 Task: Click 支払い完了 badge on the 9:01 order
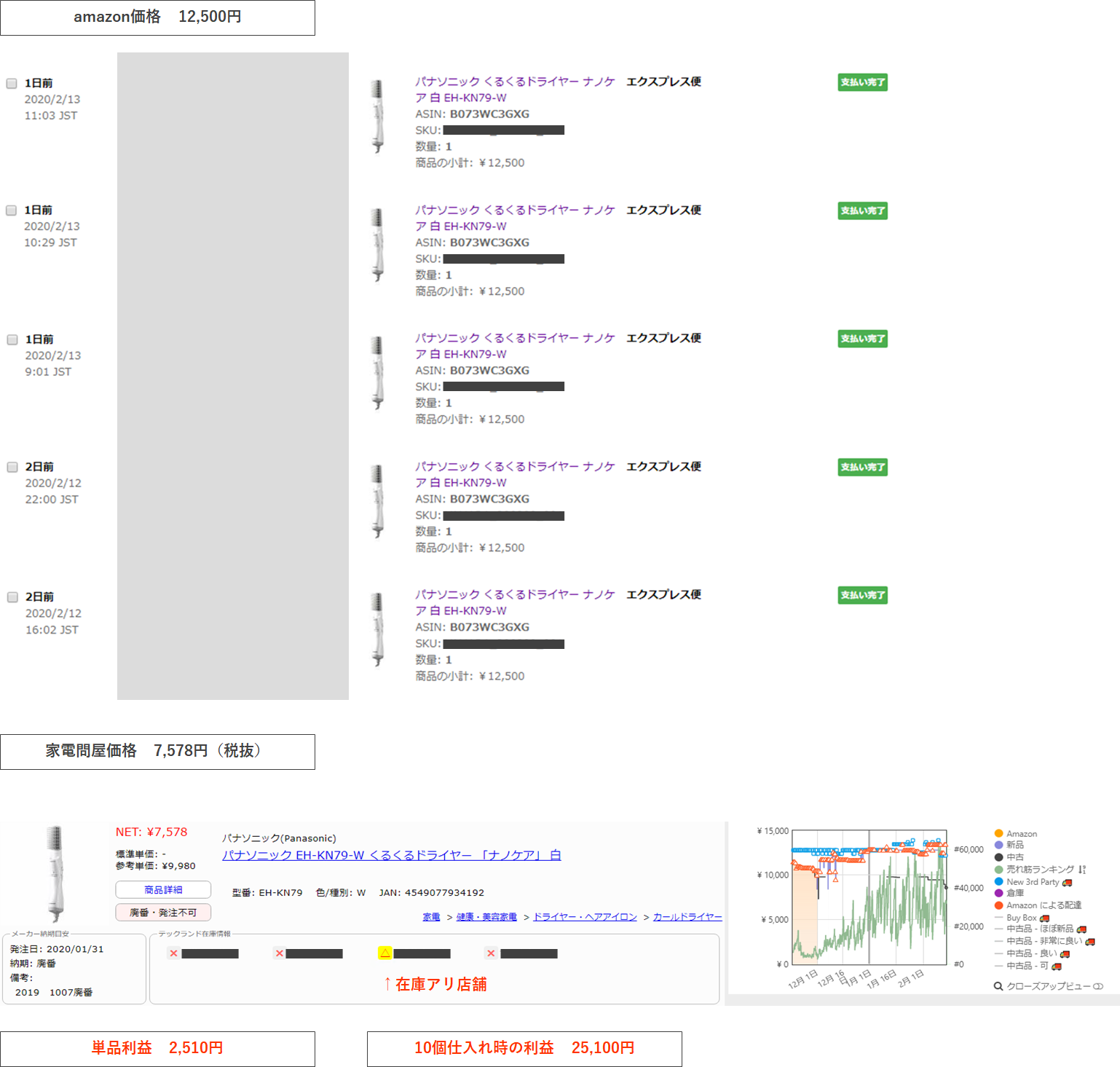[863, 339]
